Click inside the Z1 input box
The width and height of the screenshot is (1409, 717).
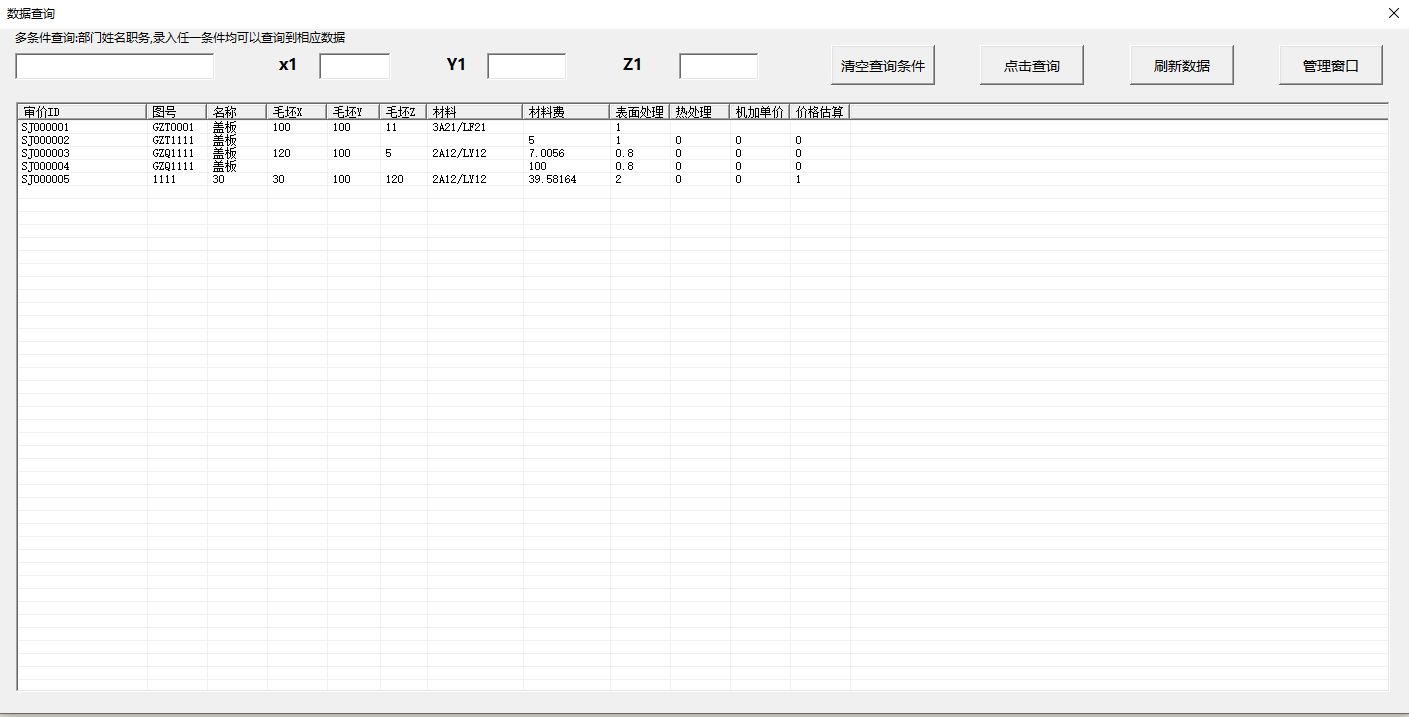718,66
